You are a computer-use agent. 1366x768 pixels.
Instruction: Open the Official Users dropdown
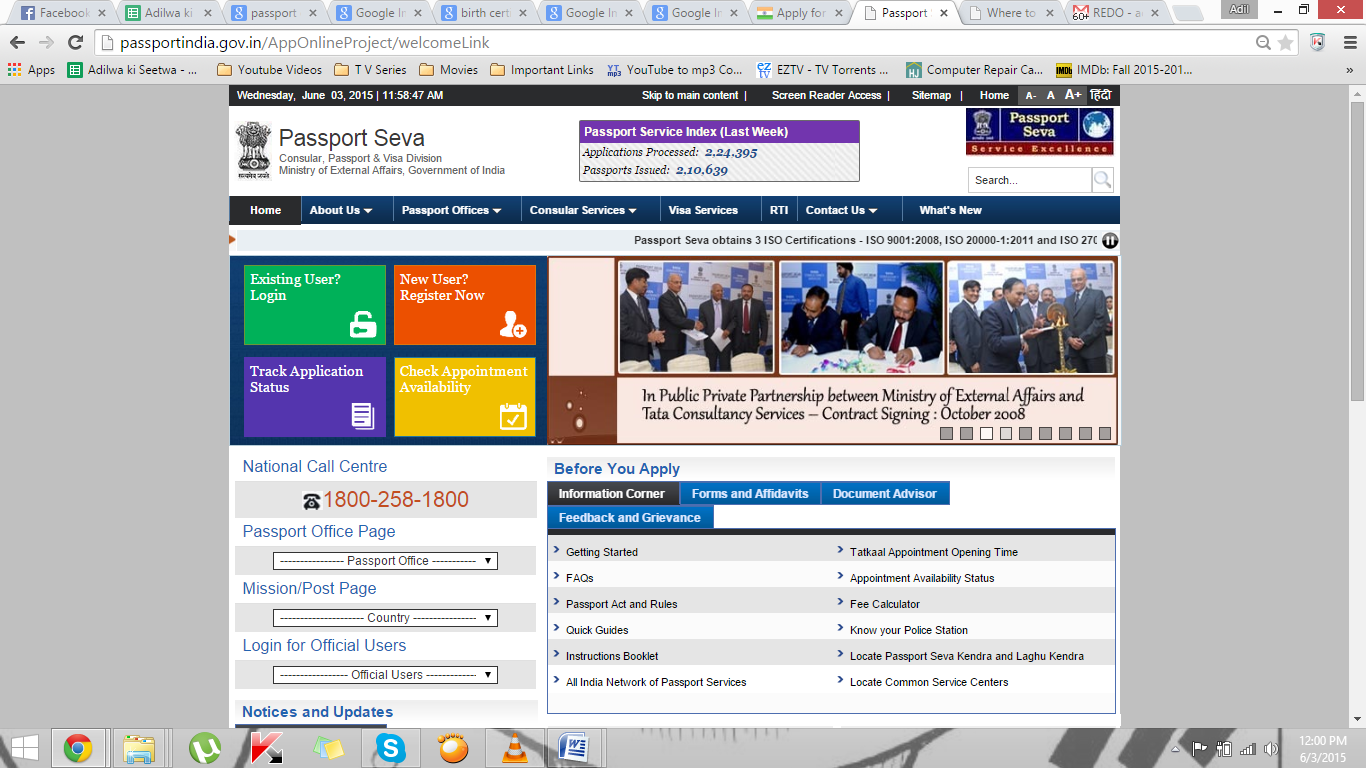point(385,675)
